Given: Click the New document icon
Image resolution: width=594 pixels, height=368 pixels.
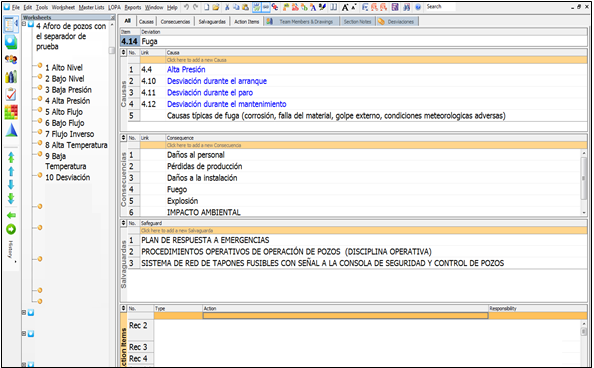Looking at the screenshot, I should tap(206, 7).
